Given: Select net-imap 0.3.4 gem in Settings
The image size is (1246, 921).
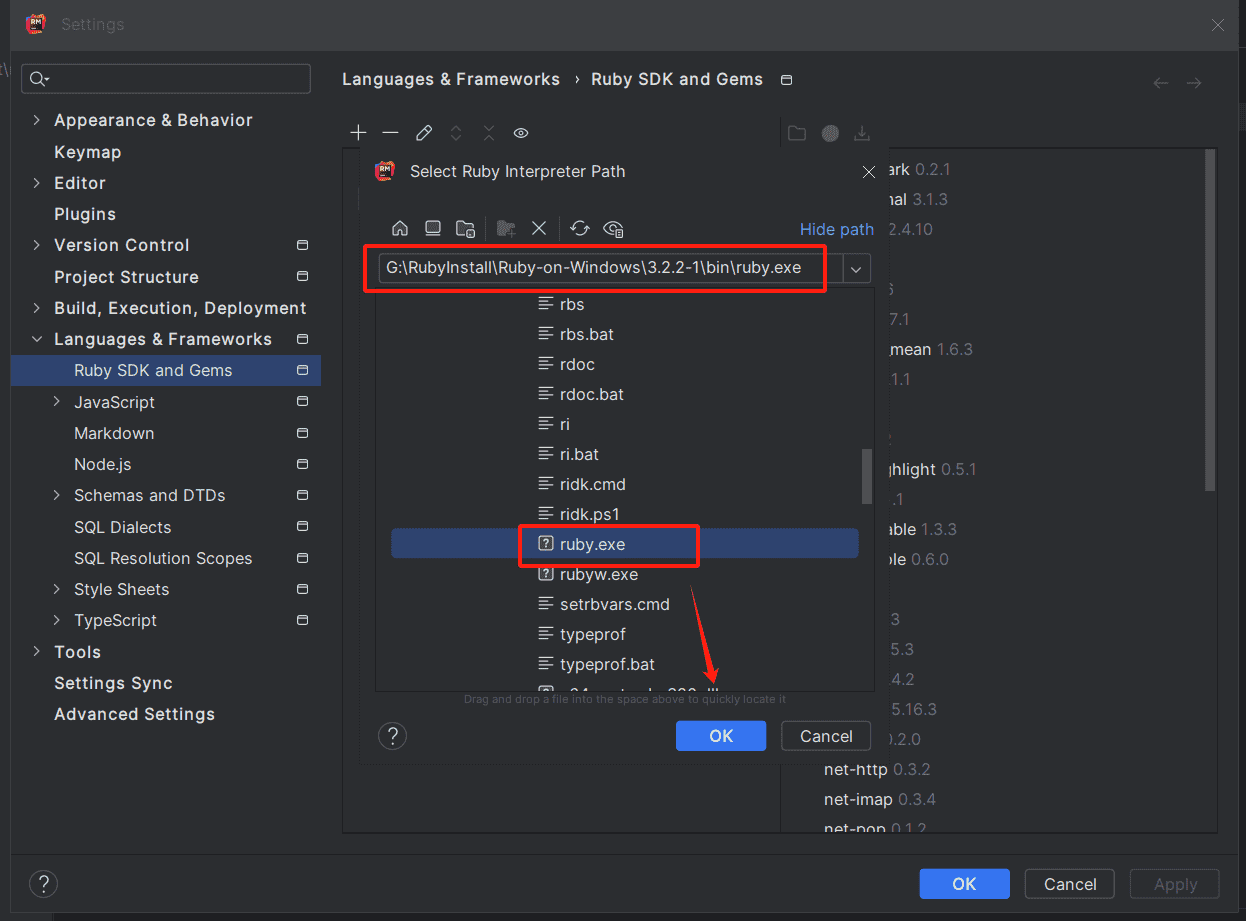Looking at the screenshot, I should 880,799.
